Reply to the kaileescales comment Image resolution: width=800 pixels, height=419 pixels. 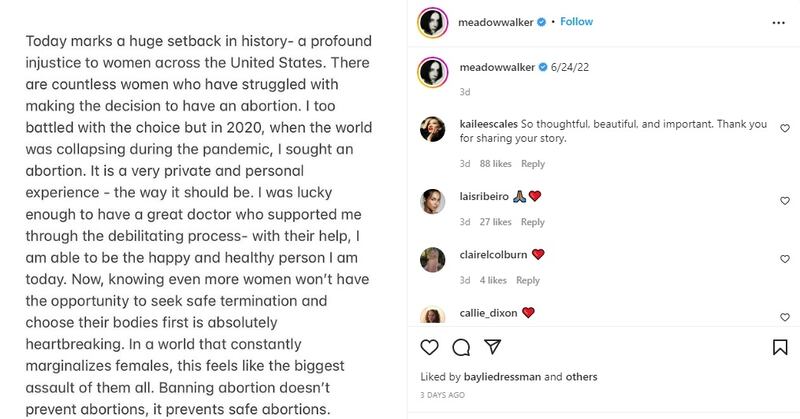[x=533, y=164]
